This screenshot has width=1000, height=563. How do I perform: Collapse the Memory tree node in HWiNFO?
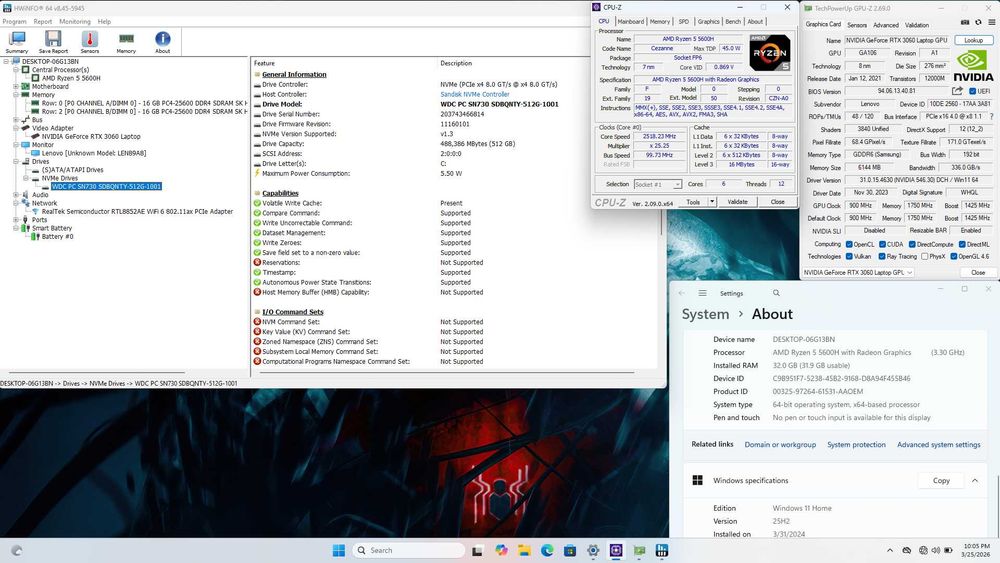16,94
